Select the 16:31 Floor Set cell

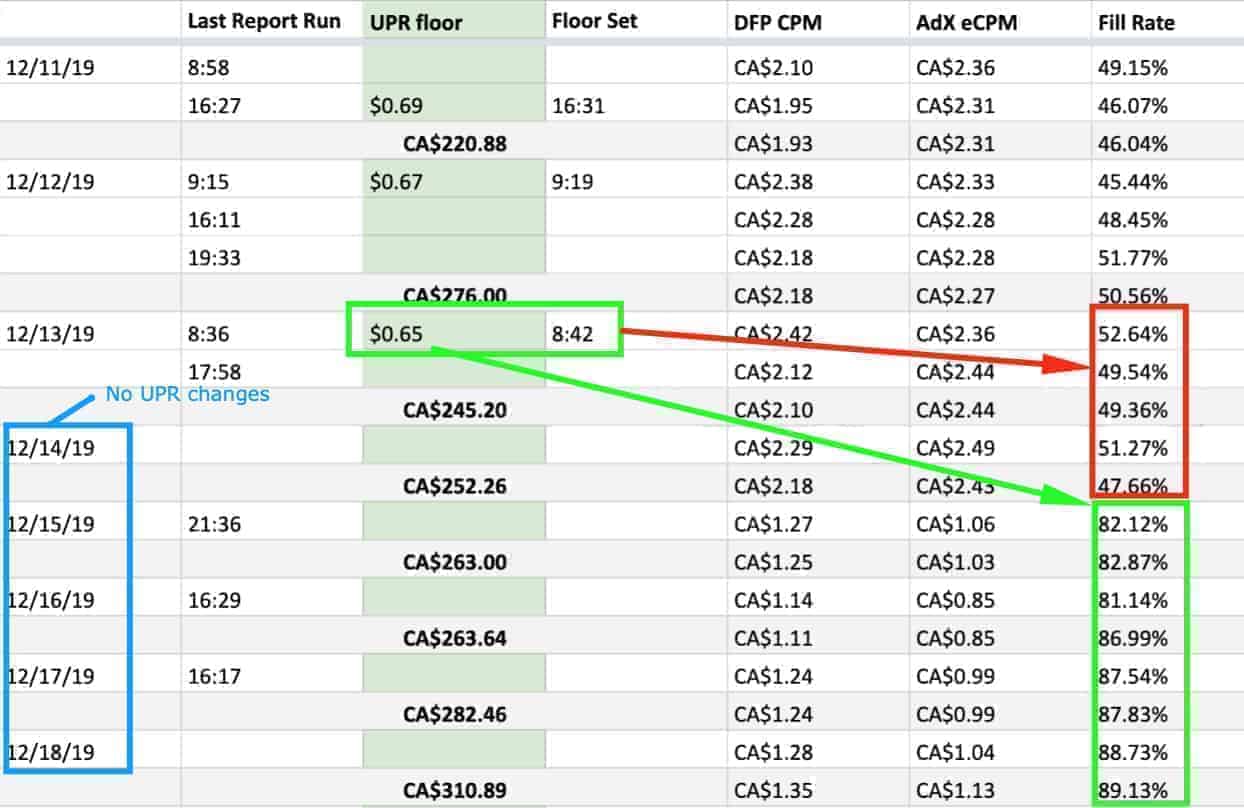pyautogui.click(x=577, y=106)
